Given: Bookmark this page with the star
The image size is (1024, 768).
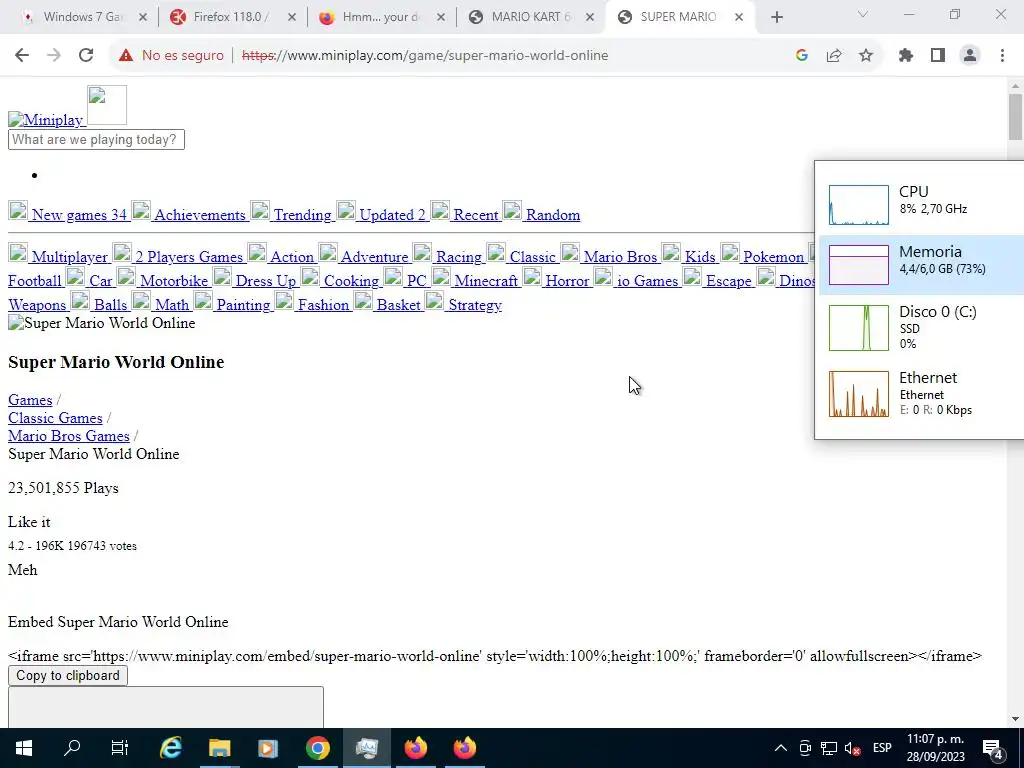Looking at the screenshot, I should 866,56.
